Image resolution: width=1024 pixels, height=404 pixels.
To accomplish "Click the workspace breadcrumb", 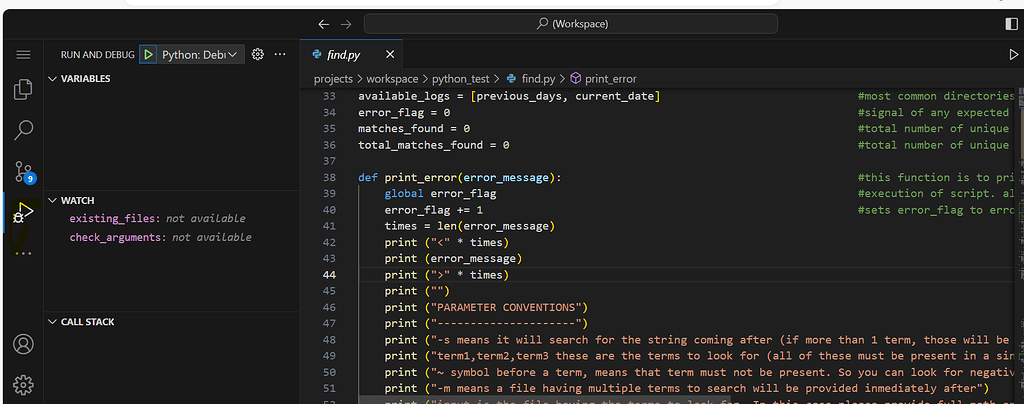I will click(392, 79).
